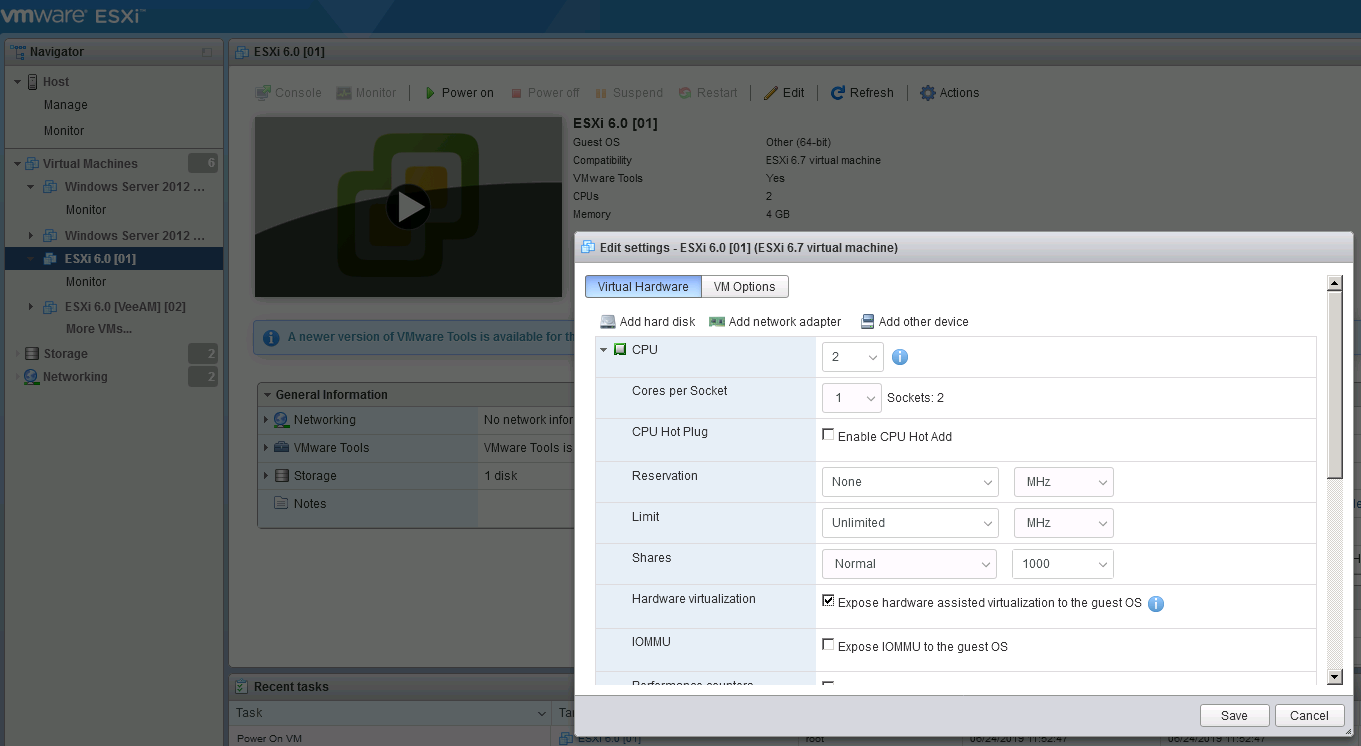The height and width of the screenshot is (746, 1361).
Task: Open the Shares Normal dropdown
Action: (909, 564)
